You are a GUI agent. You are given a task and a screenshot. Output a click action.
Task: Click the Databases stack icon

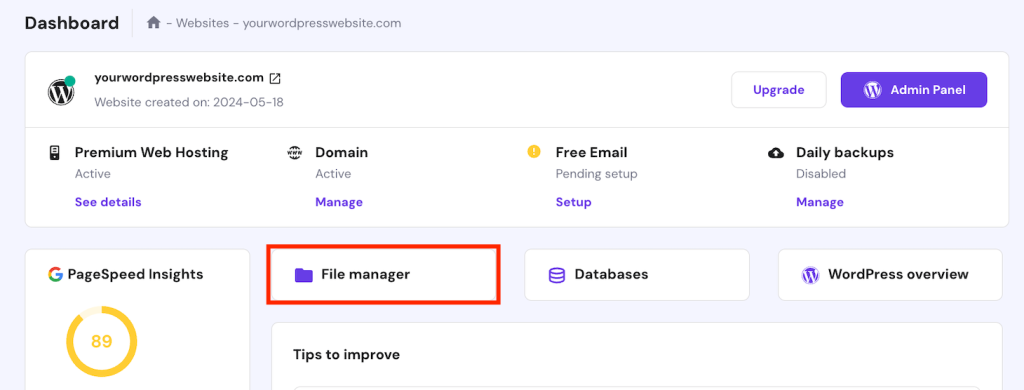556,275
